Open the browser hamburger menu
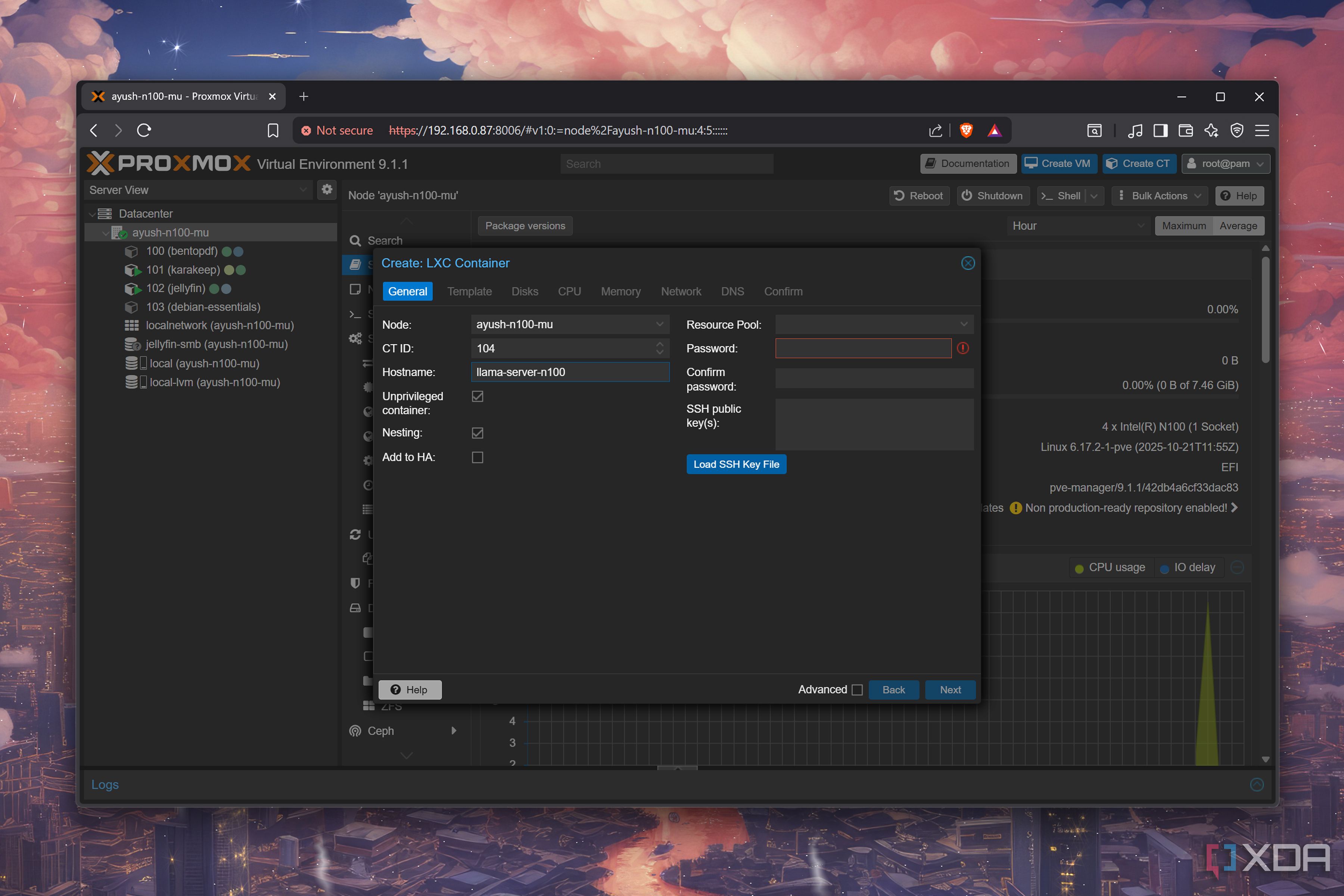 1262,131
